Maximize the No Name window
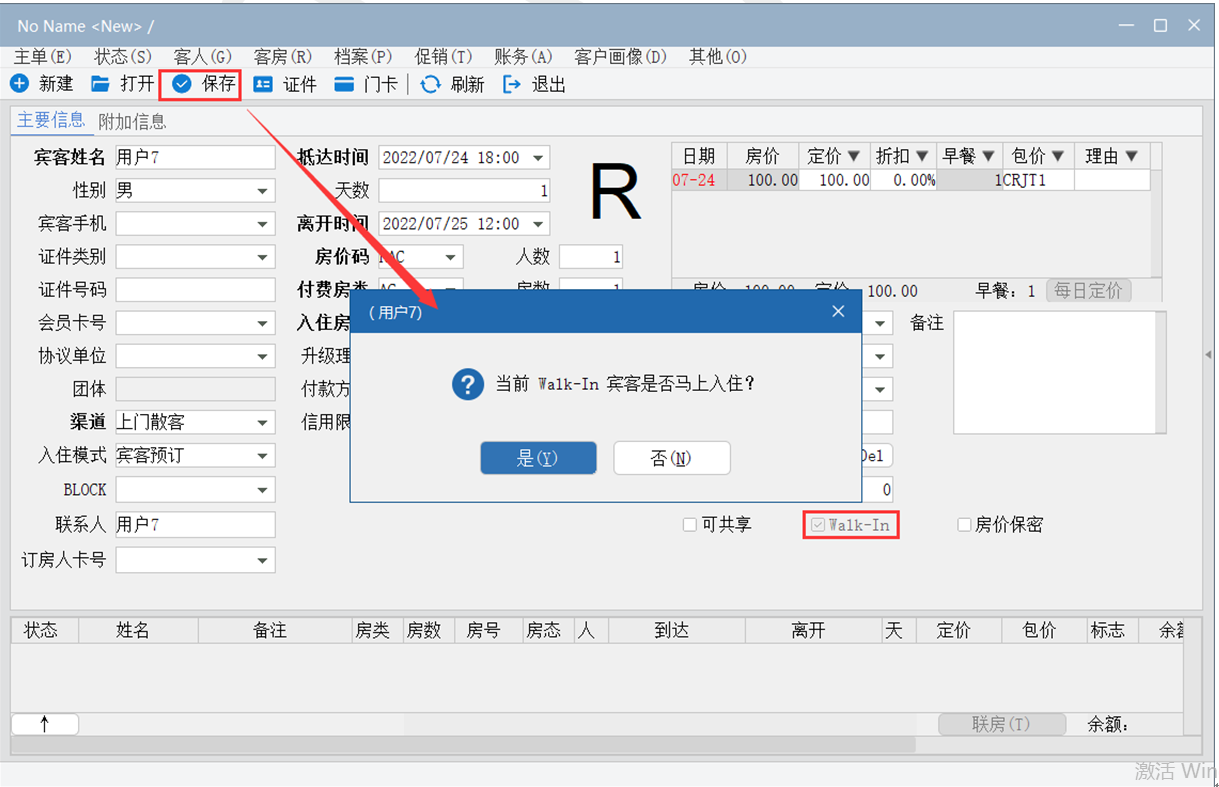 coord(1160,26)
